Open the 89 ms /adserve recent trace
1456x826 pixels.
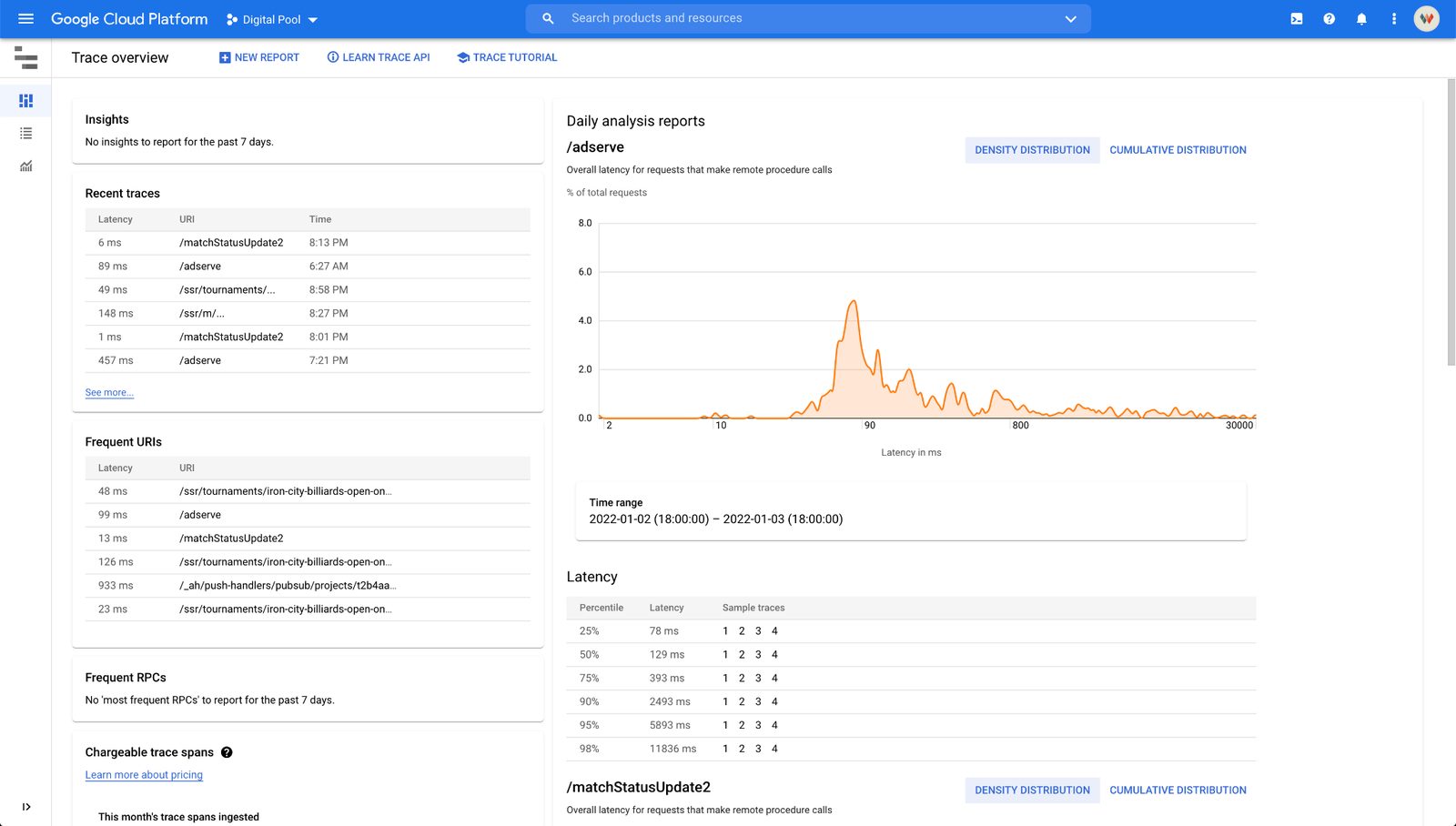click(x=308, y=267)
